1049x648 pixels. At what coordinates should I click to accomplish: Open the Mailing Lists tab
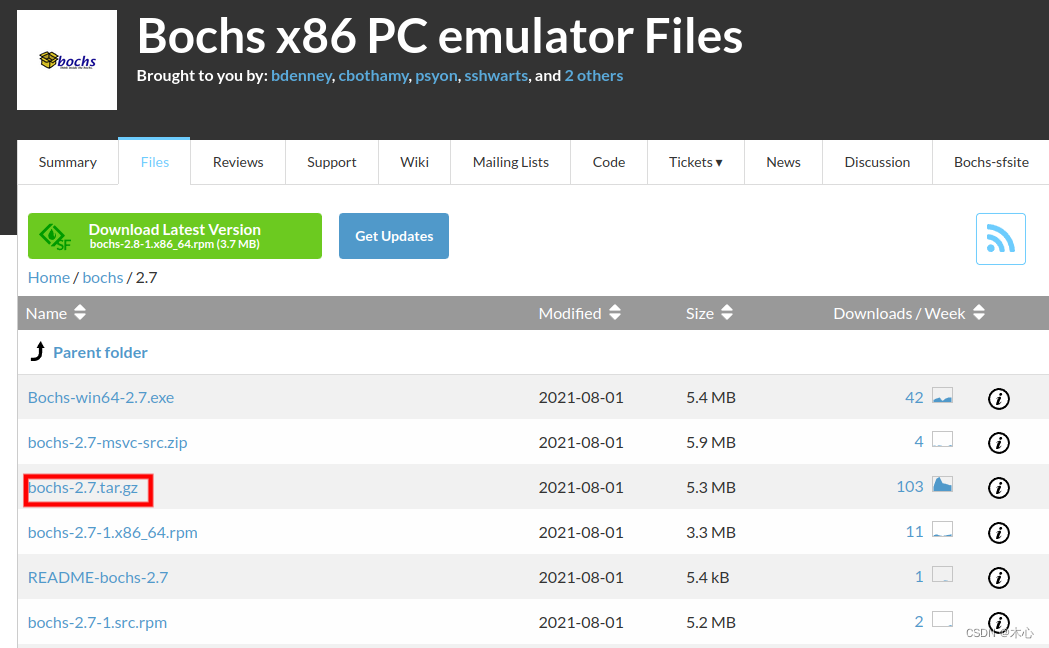coord(510,162)
